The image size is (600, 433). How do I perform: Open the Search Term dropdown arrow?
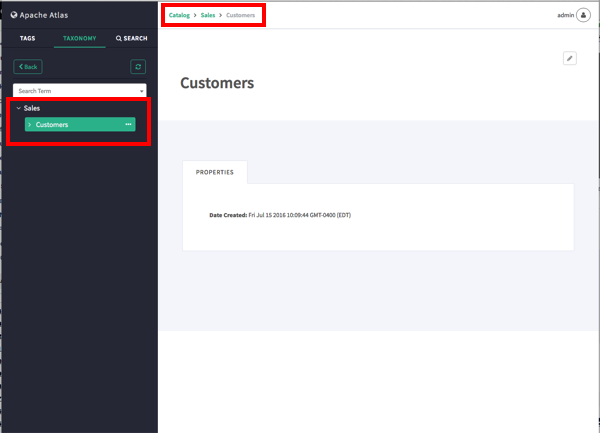coord(142,91)
